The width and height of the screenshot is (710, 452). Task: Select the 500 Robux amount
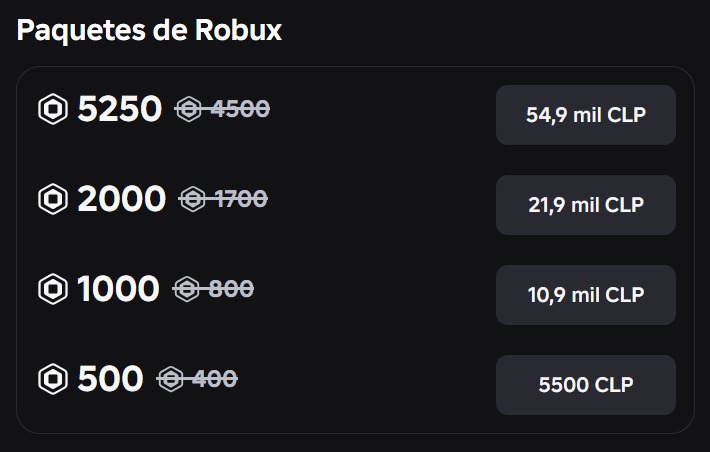pyautogui.click(x=110, y=379)
